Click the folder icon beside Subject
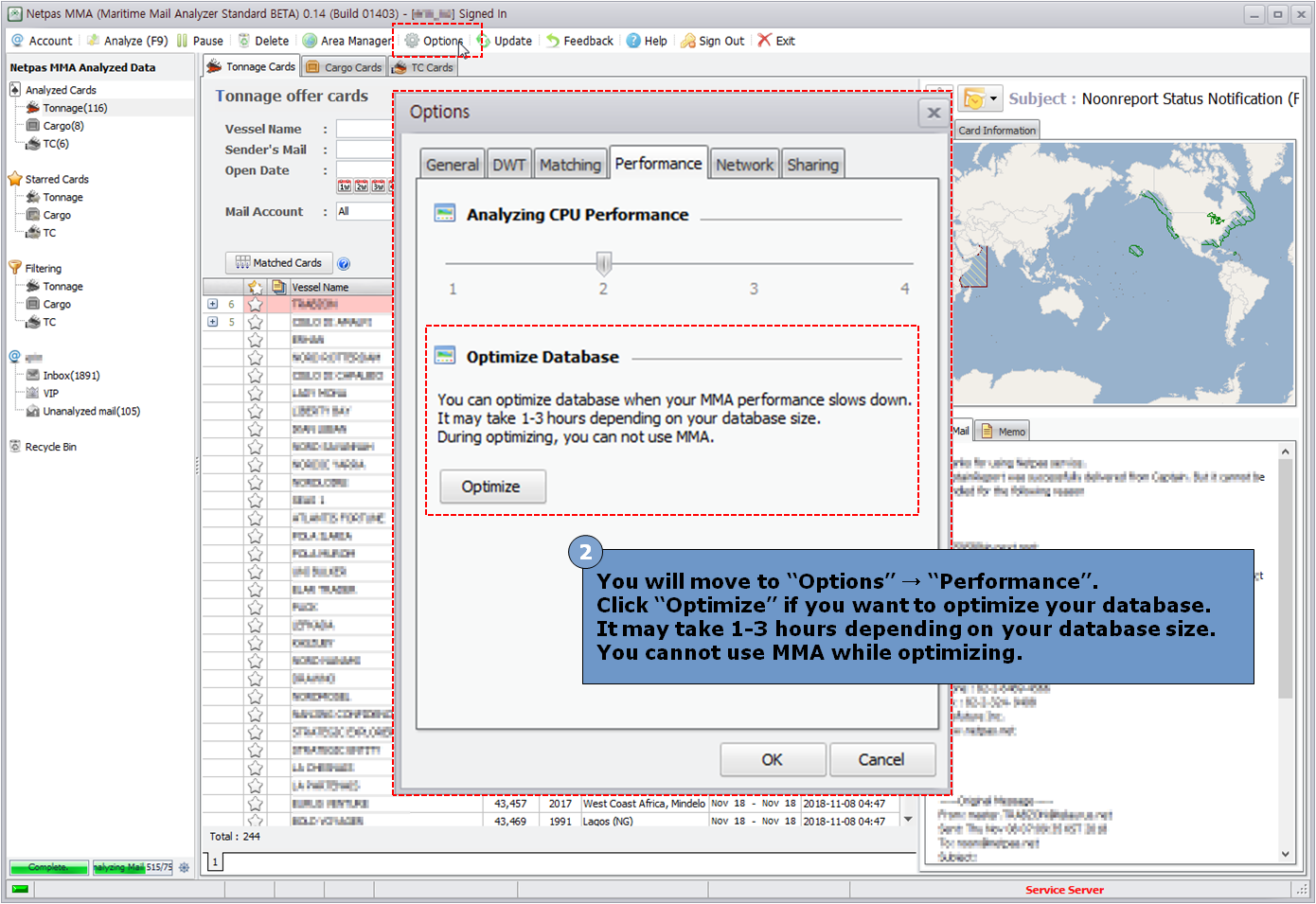This screenshot has width=1316, height=904. tap(972, 98)
